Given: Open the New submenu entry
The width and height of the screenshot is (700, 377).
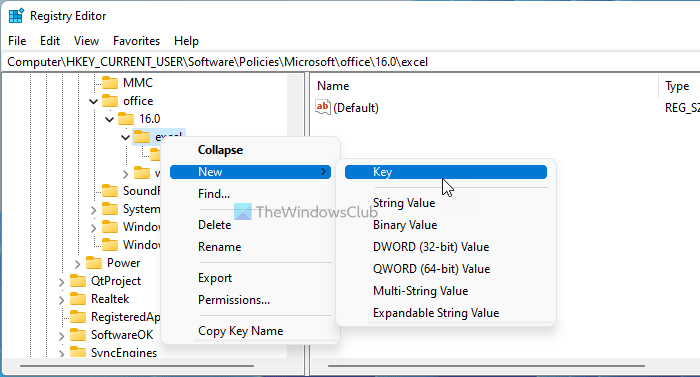Looking at the screenshot, I should click(x=250, y=172).
